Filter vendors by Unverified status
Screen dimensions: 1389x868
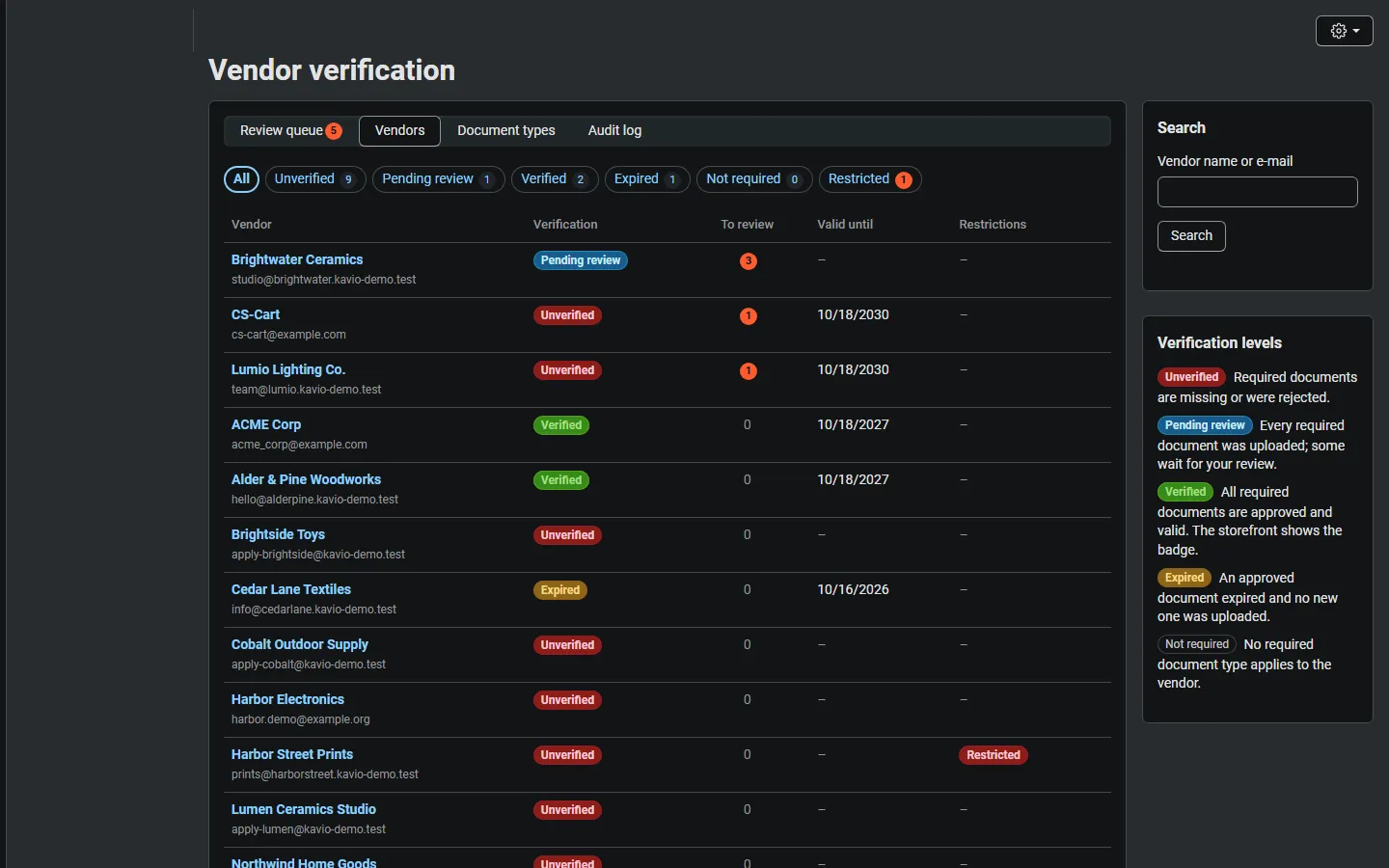(314, 179)
